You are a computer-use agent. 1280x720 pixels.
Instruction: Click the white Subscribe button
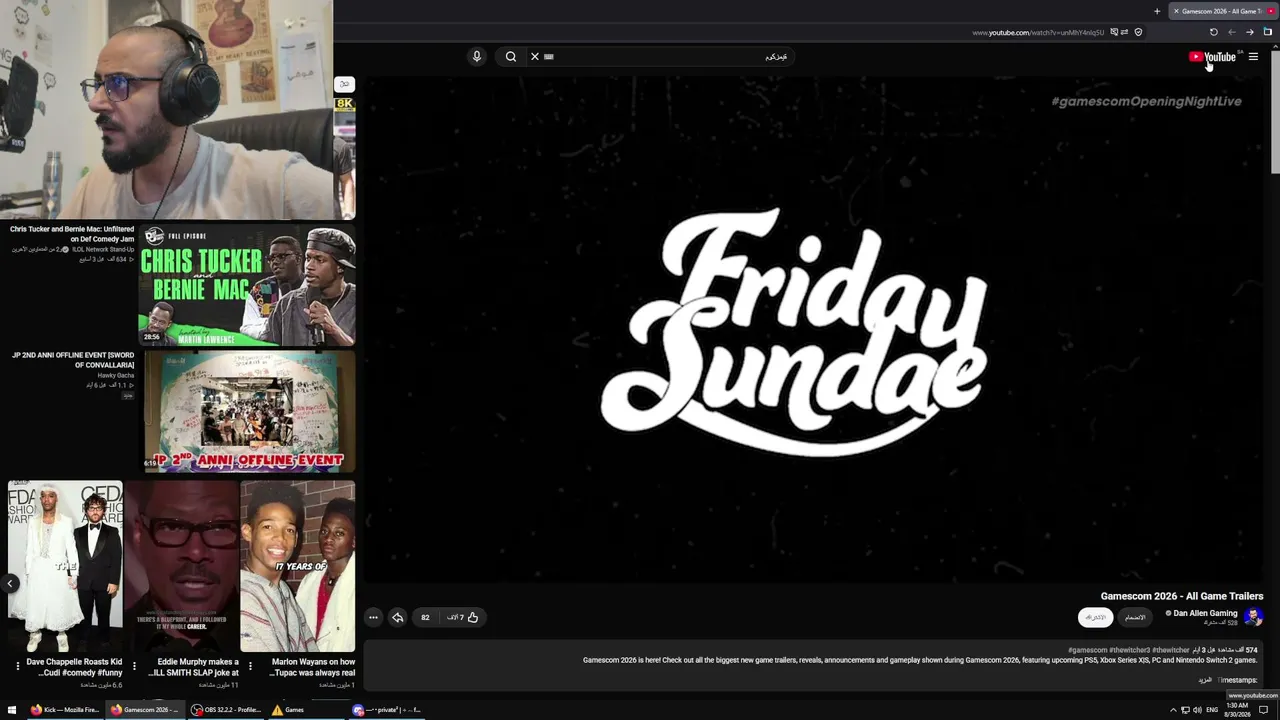pyautogui.click(x=1096, y=617)
